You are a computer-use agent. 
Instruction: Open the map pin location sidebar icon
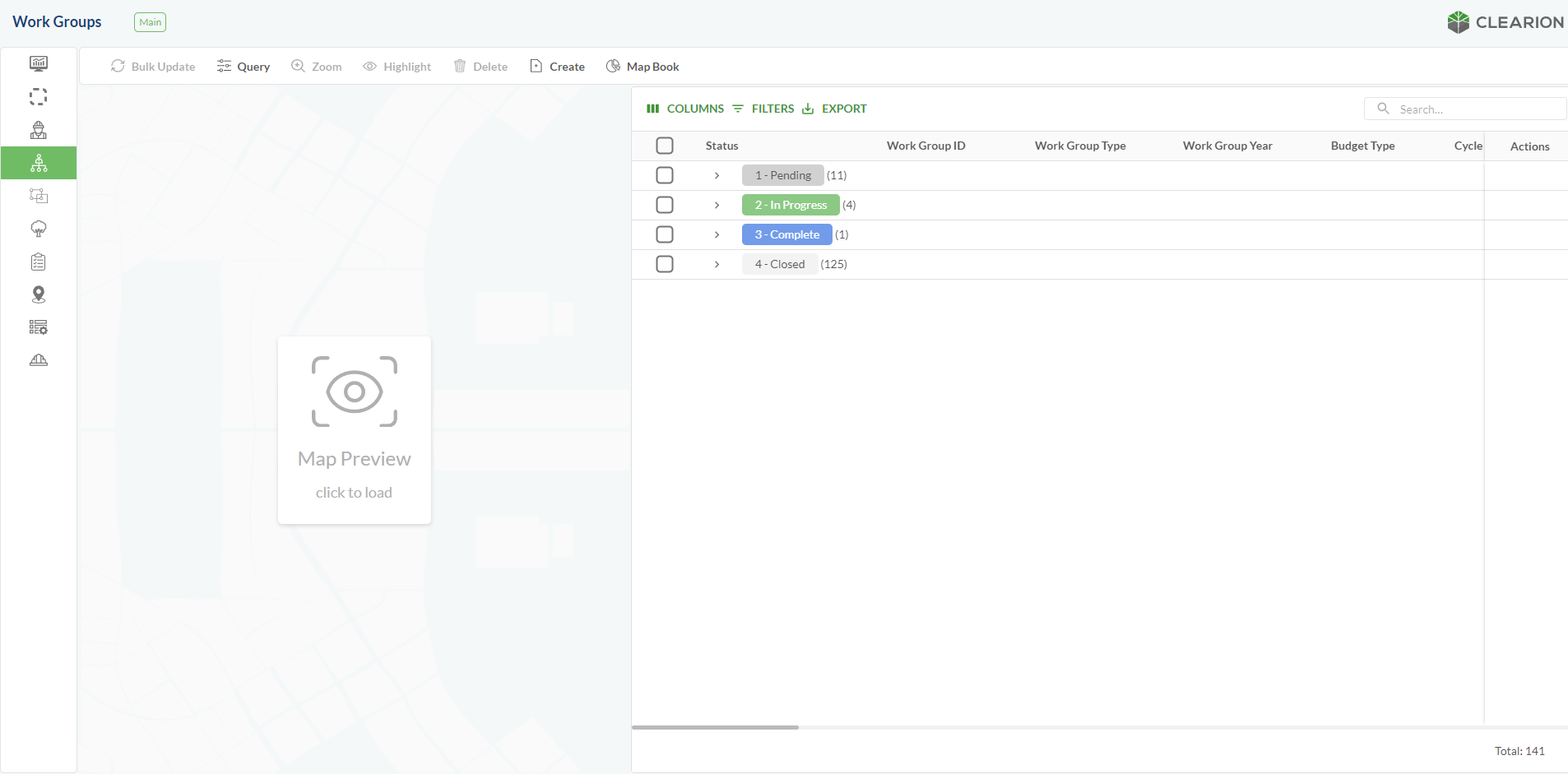click(x=39, y=294)
